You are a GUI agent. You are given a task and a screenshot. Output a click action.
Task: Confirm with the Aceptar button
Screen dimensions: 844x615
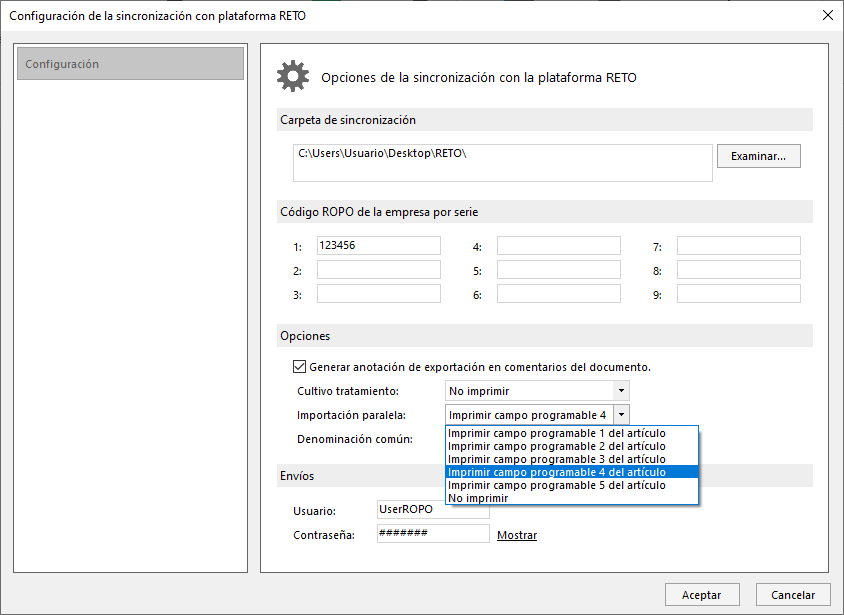point(702,595)
